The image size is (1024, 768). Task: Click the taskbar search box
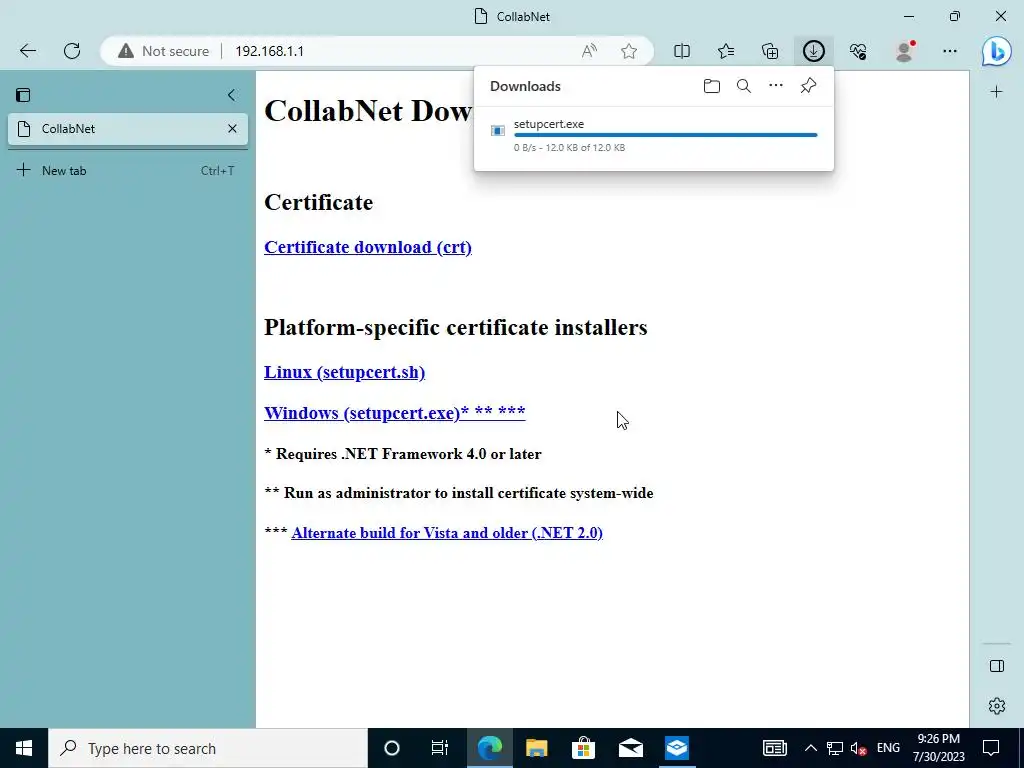tap(208, 748)
